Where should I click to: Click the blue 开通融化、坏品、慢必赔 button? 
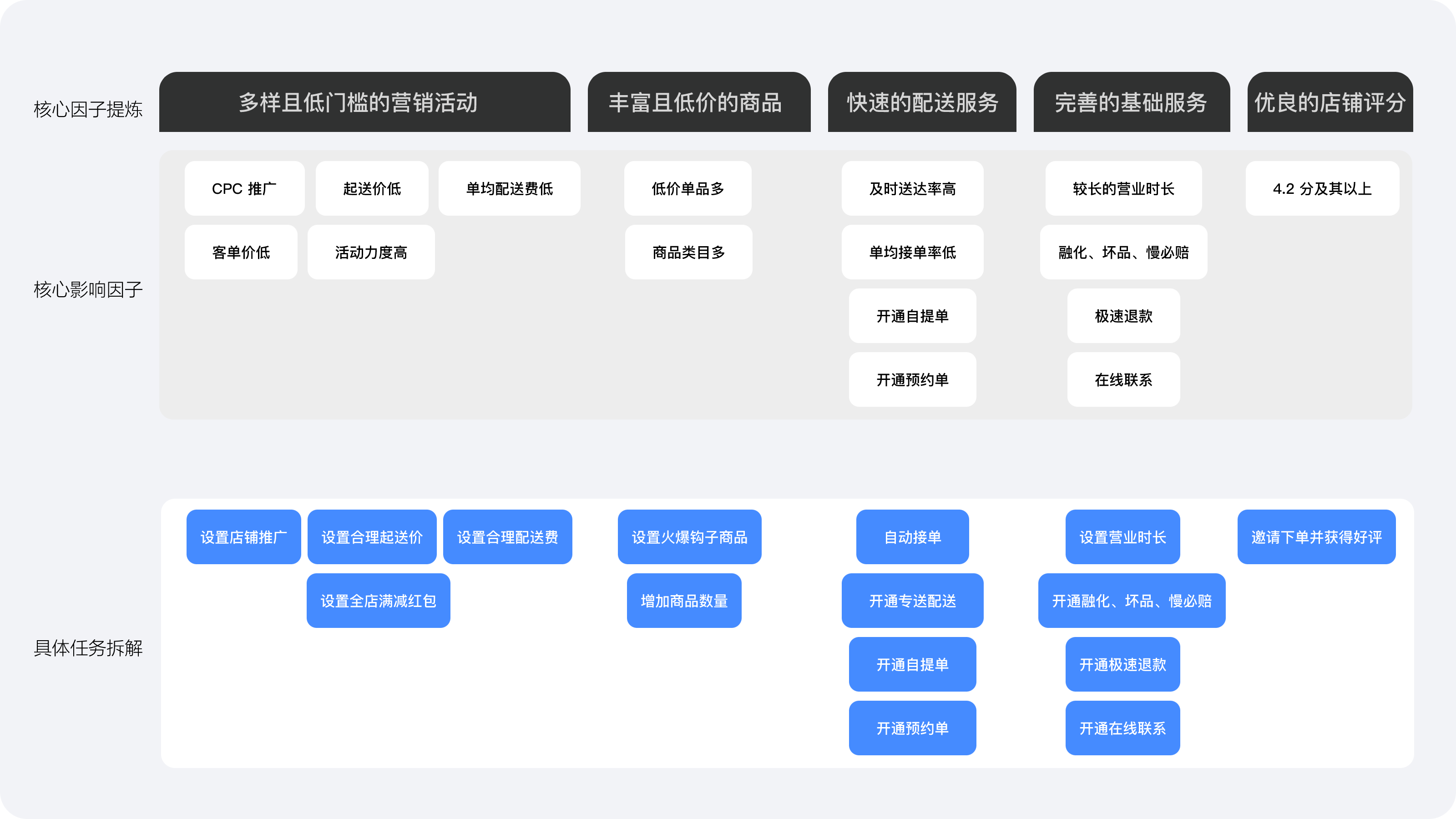1132,600
